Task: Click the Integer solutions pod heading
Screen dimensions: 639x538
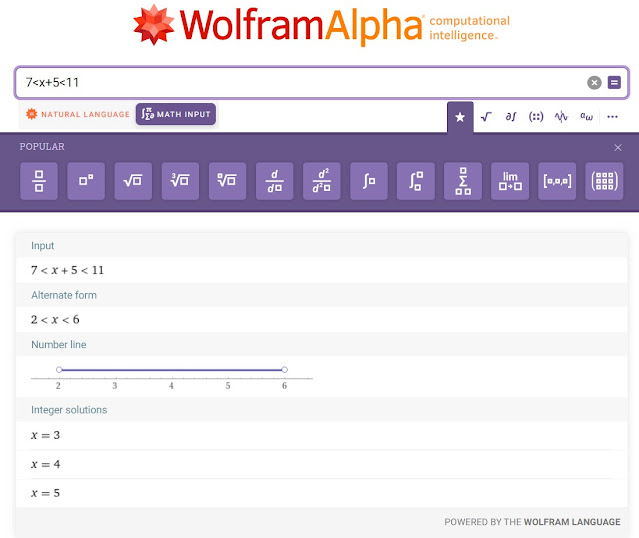Action: [69, 410]
